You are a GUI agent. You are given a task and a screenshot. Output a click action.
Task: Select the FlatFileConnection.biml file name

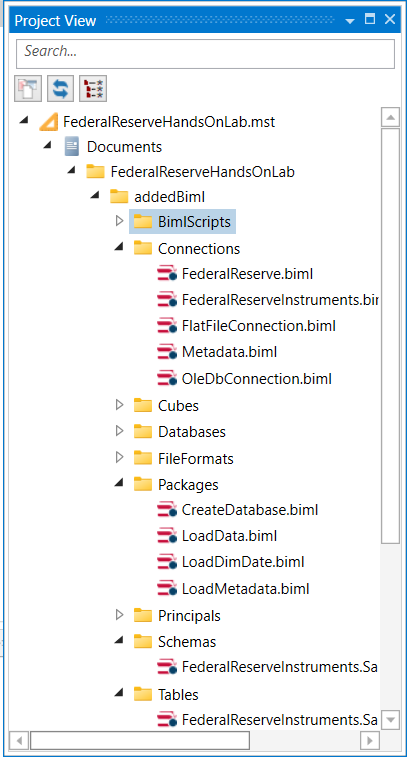[258, 326]
